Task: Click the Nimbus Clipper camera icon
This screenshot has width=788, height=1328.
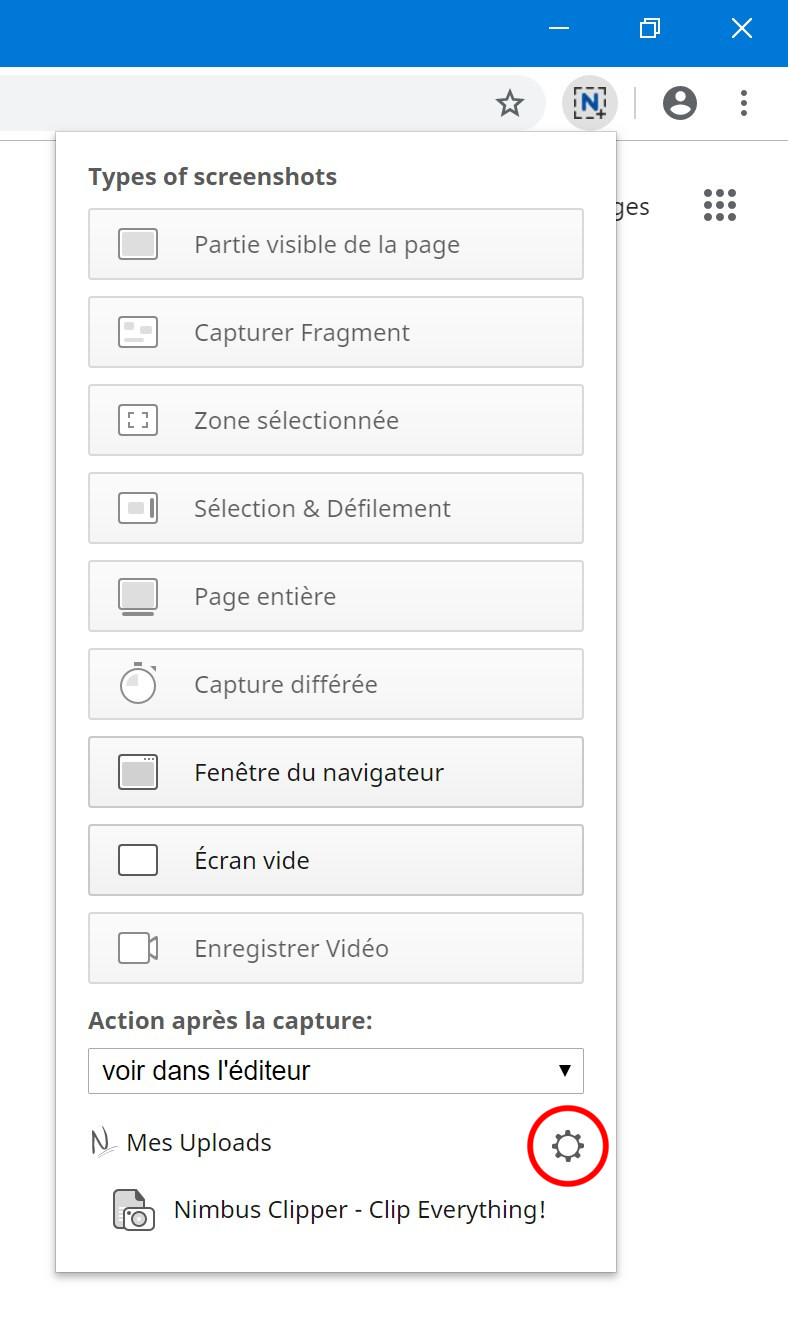Action: (x=134, y=1210)
